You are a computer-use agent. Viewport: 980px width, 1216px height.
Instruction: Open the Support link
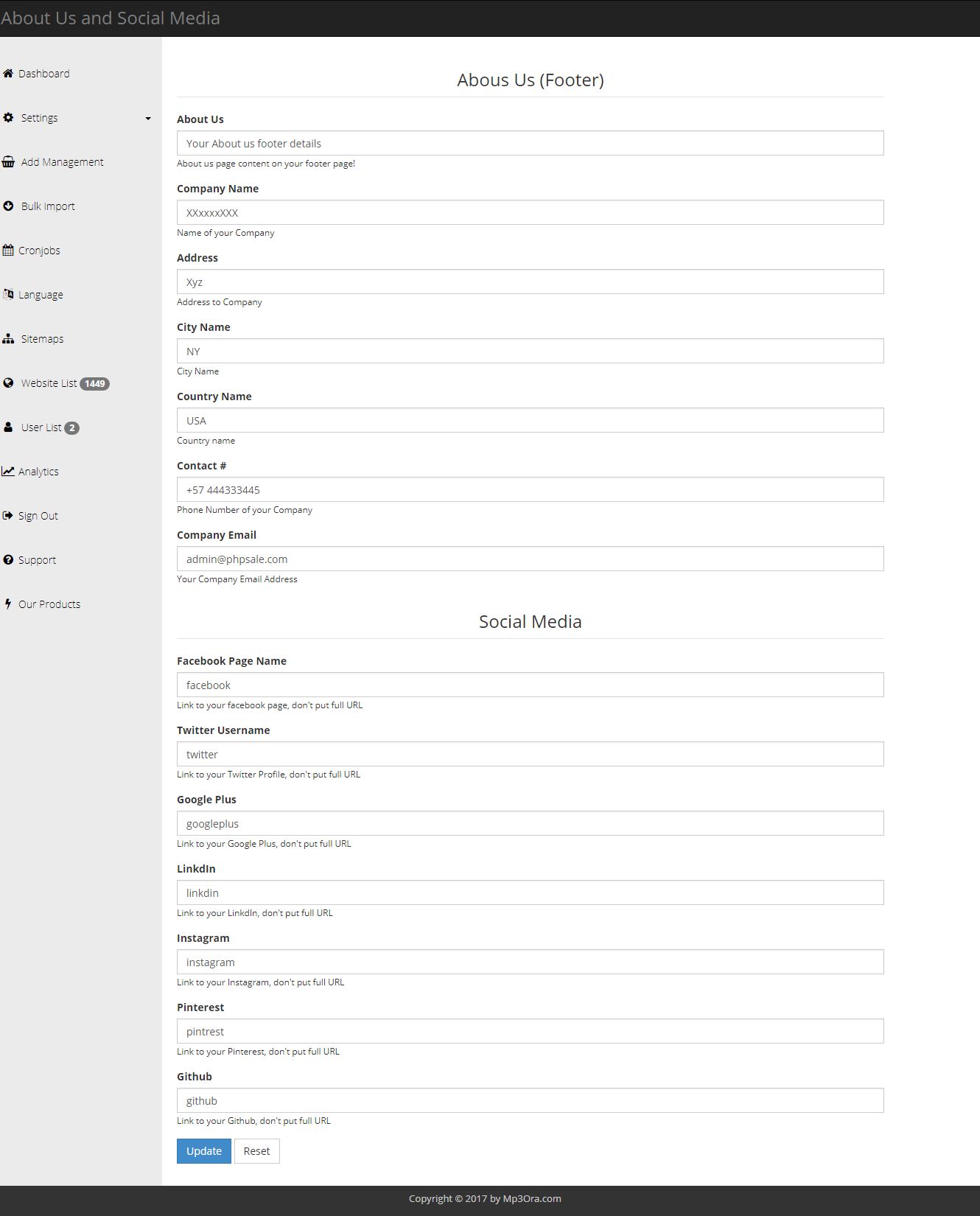tap(37, 560)
